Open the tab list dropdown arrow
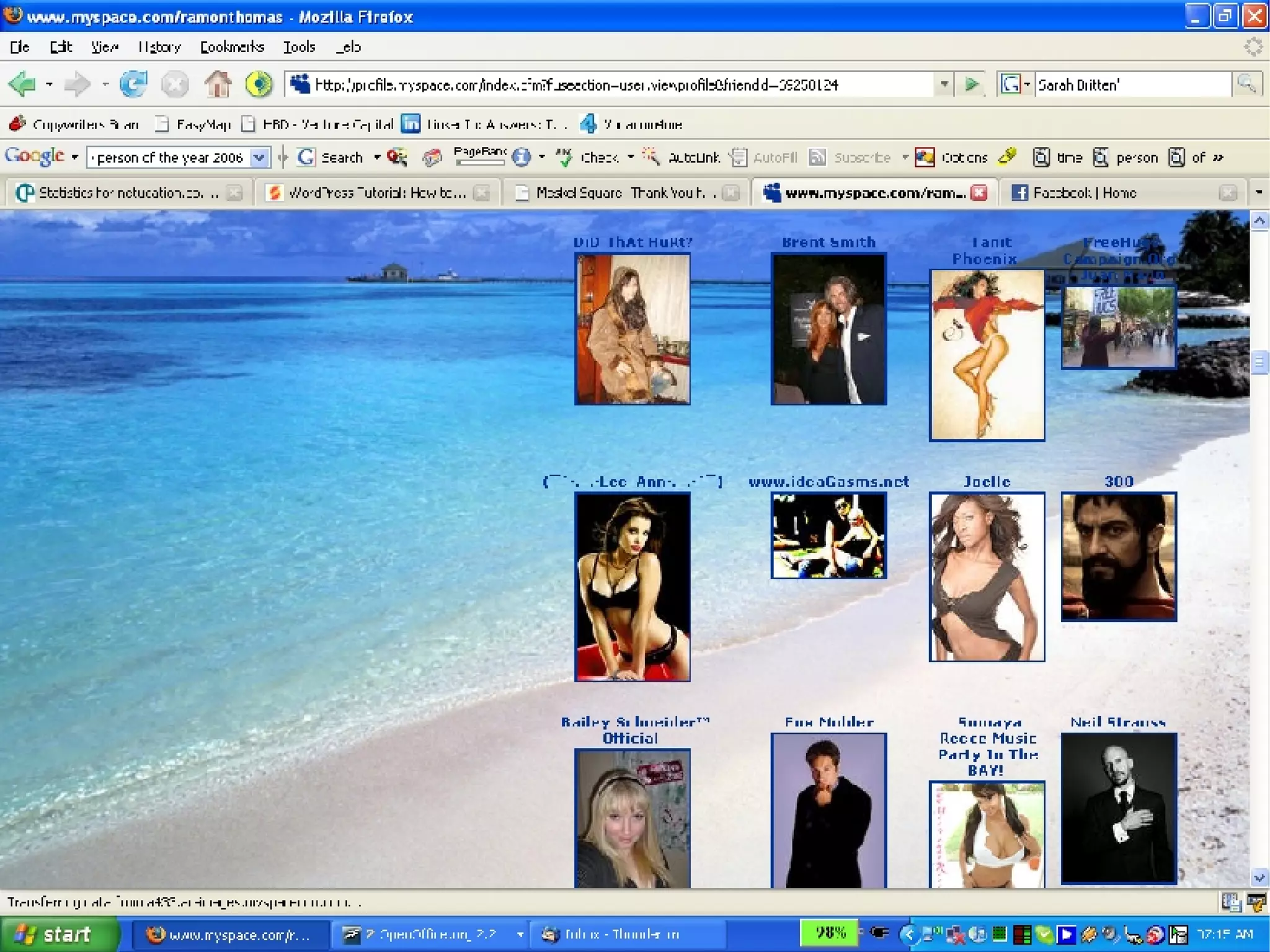Image resolution: width=1270 pixels, height=952 pixels. [1259, 193]
